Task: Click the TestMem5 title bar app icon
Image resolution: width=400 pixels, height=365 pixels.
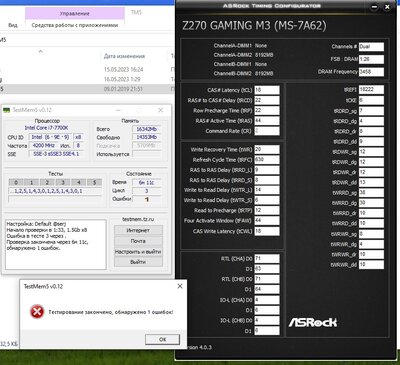Action: point(6,110)
